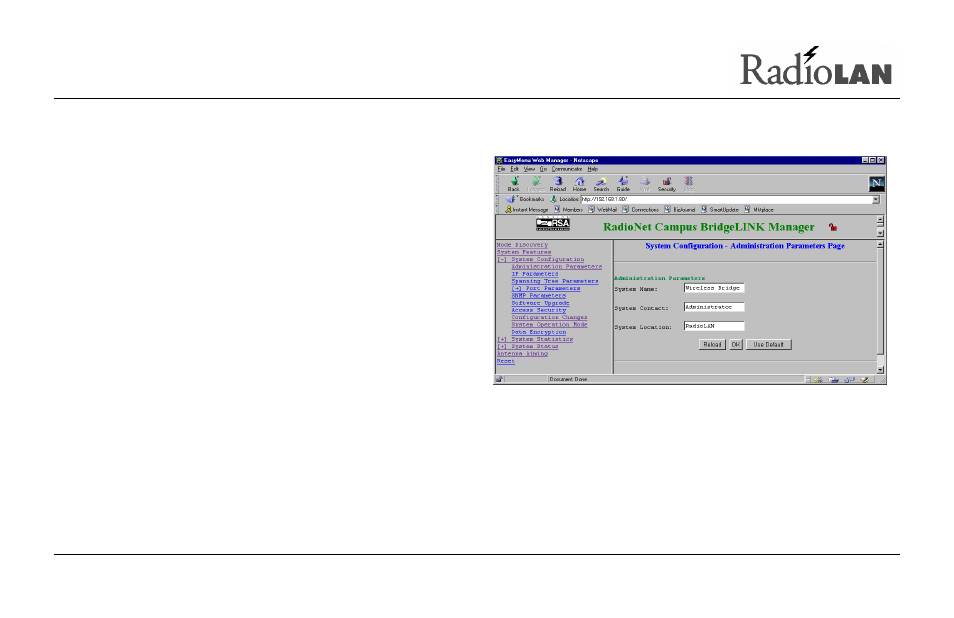Click the Netscape N logo
The height and width of the screenshot is (618, 954).
876,183
